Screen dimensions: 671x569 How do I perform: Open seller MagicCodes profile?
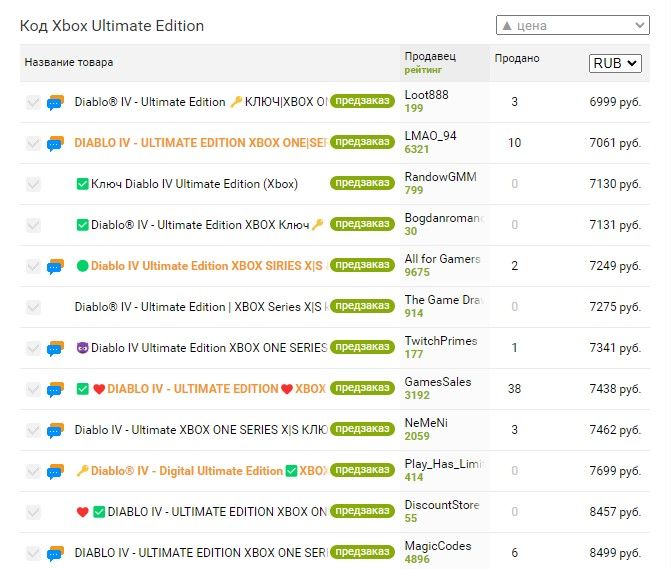tap(438, 546)
